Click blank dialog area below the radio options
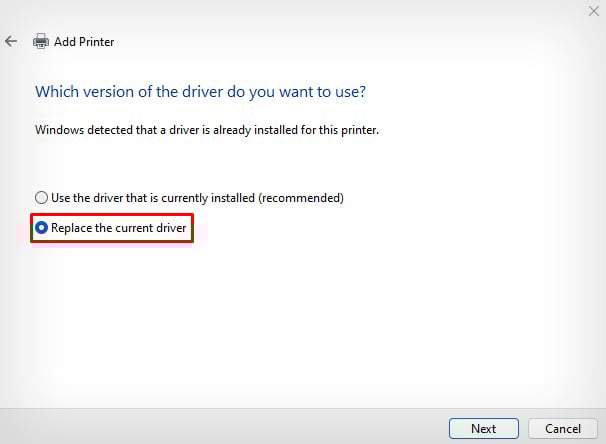The width and height of the screenshot is (606, 444). 300,320
